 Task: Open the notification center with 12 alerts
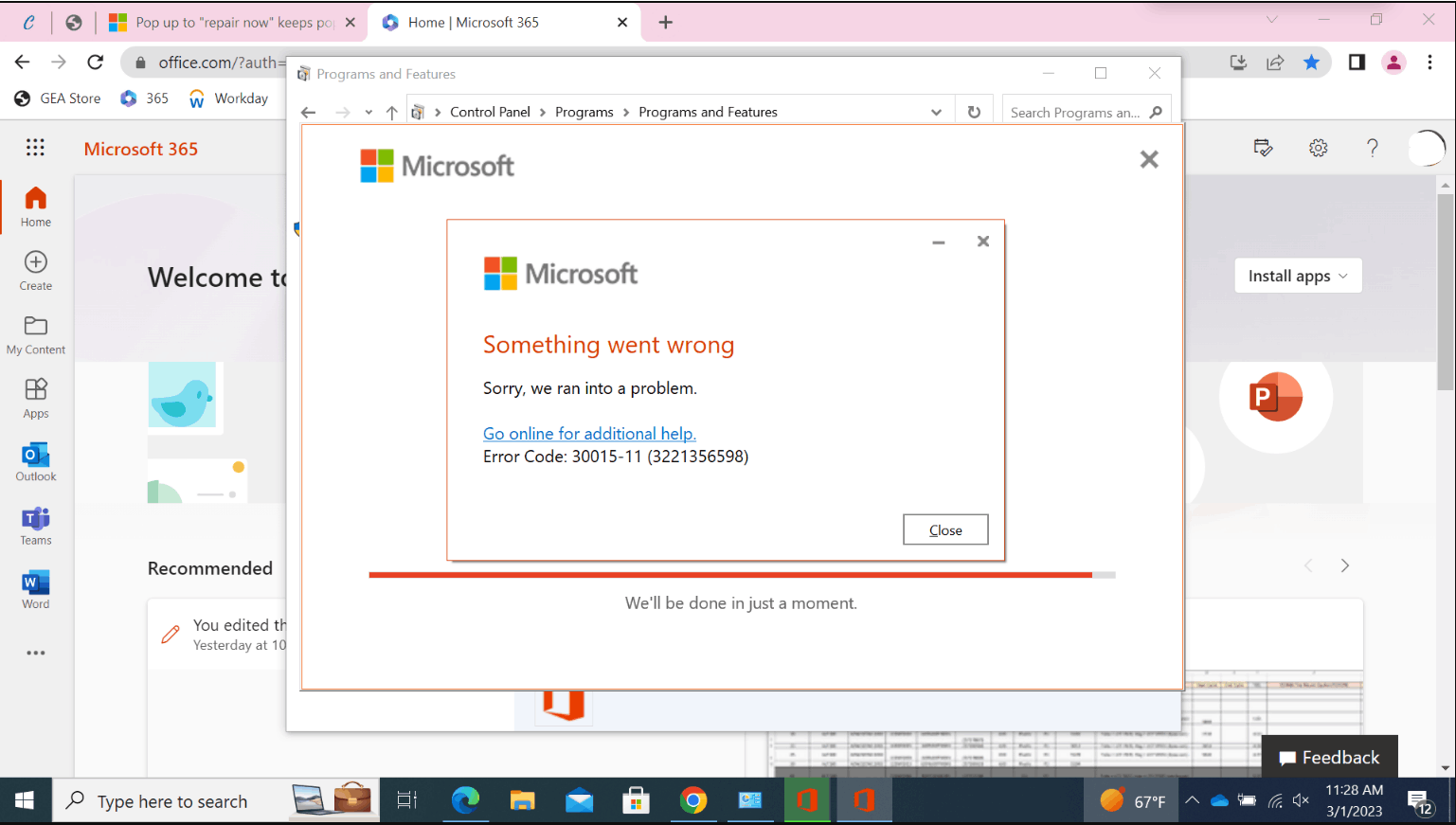pos(1419,802)
